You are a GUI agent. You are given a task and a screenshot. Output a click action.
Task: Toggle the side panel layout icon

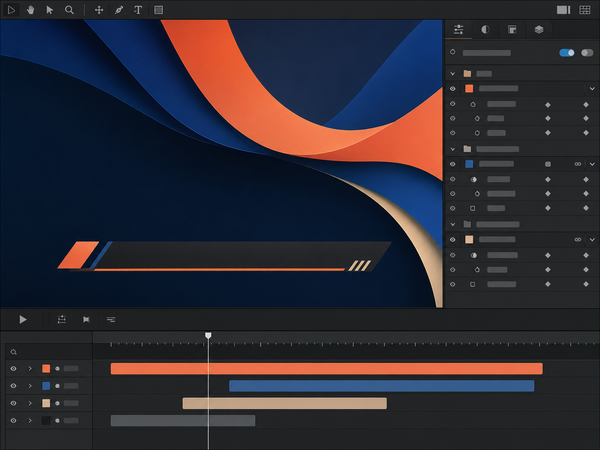[563, 10]
